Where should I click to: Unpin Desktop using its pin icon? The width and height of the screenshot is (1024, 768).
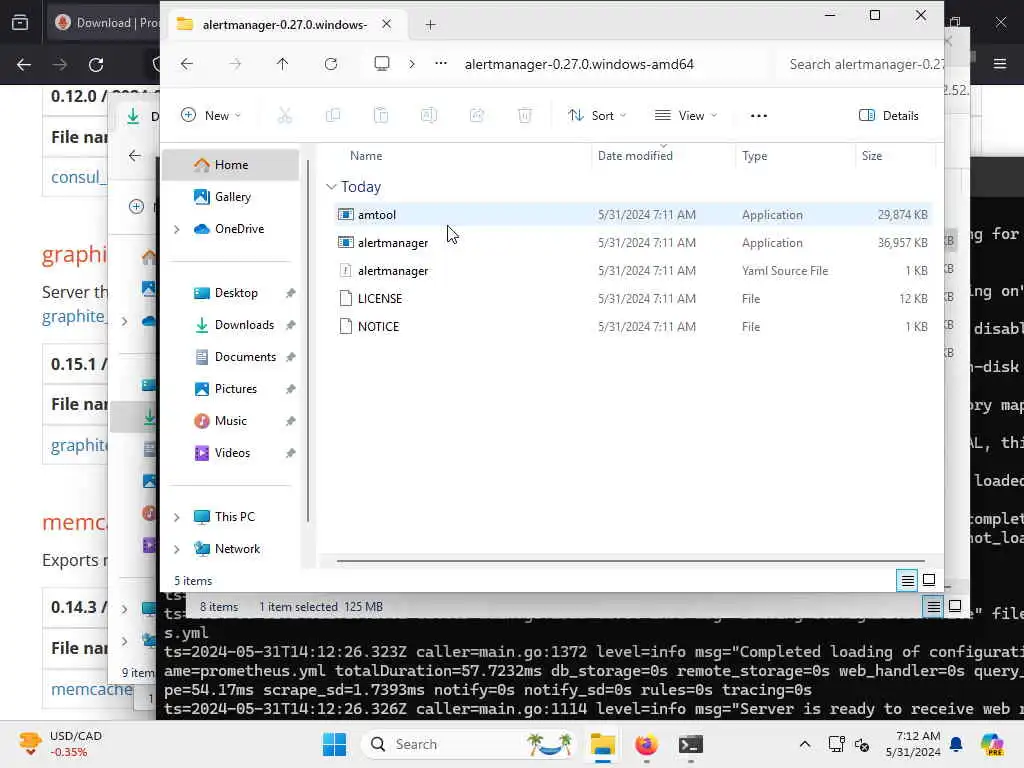click(x=291, y=293)
